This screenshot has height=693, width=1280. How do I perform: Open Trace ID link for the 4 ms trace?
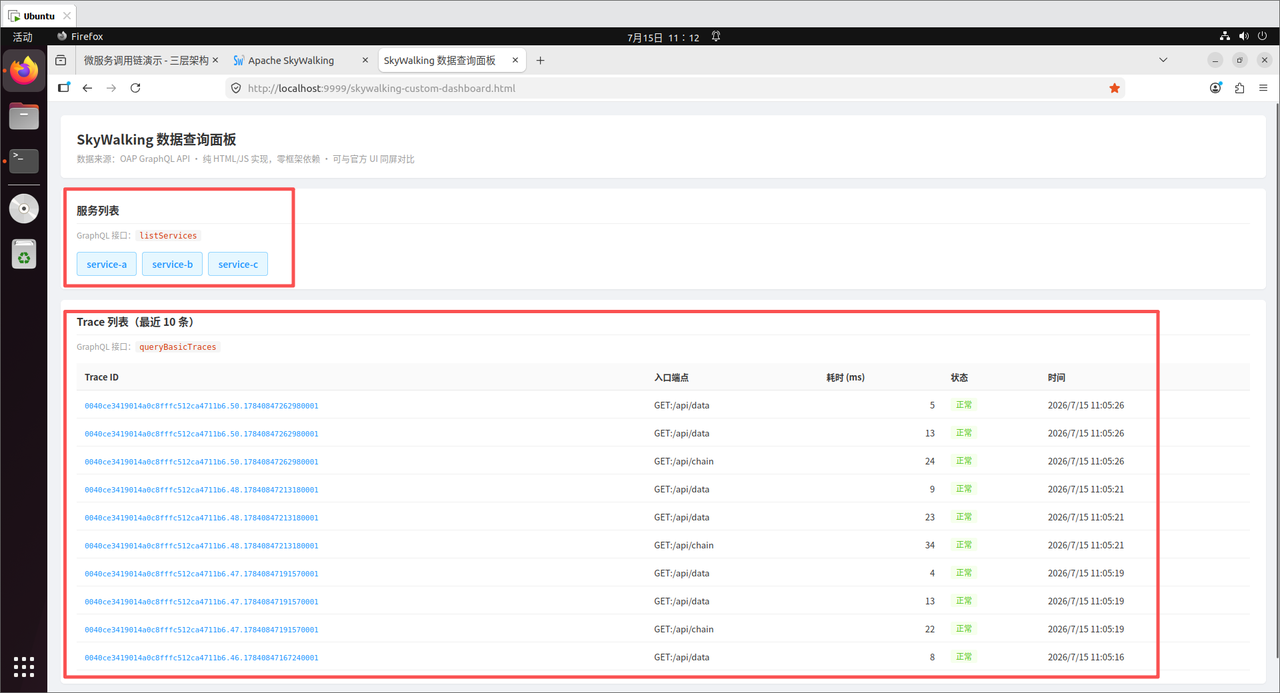(x=201, y=574)
